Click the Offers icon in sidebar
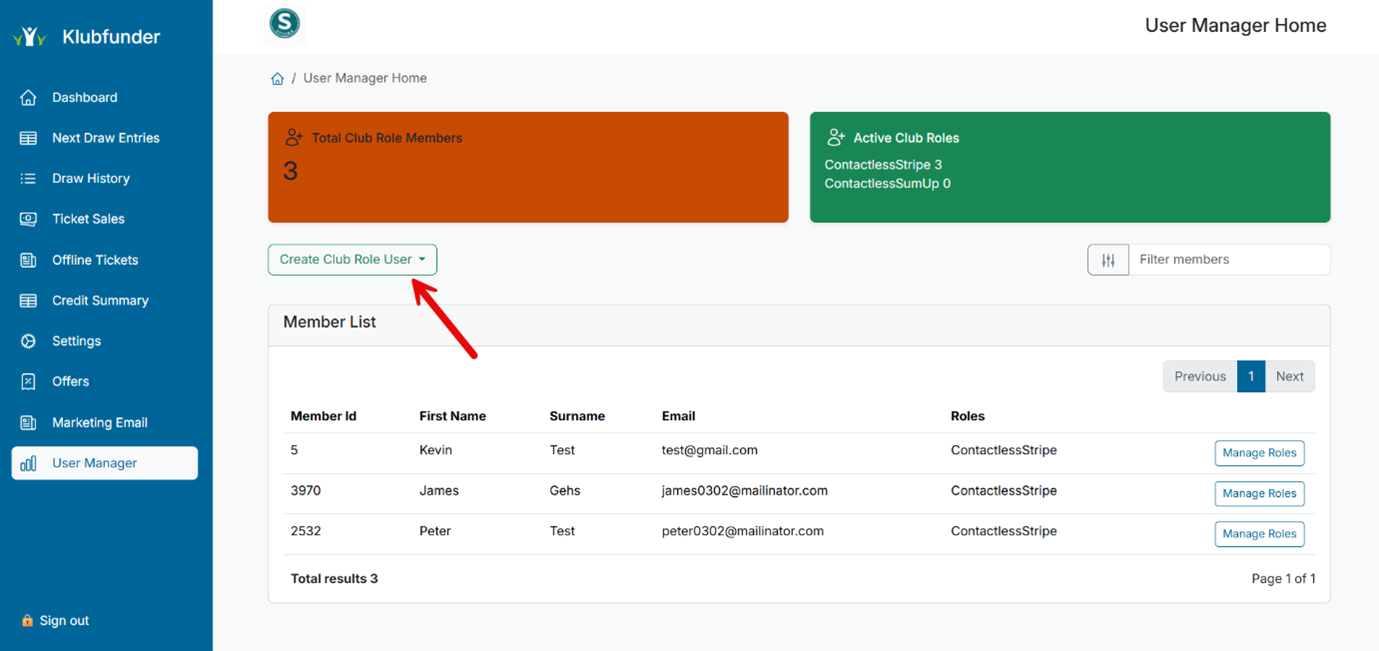Viewport: 1379px width, 651px height. pos(28,382)
